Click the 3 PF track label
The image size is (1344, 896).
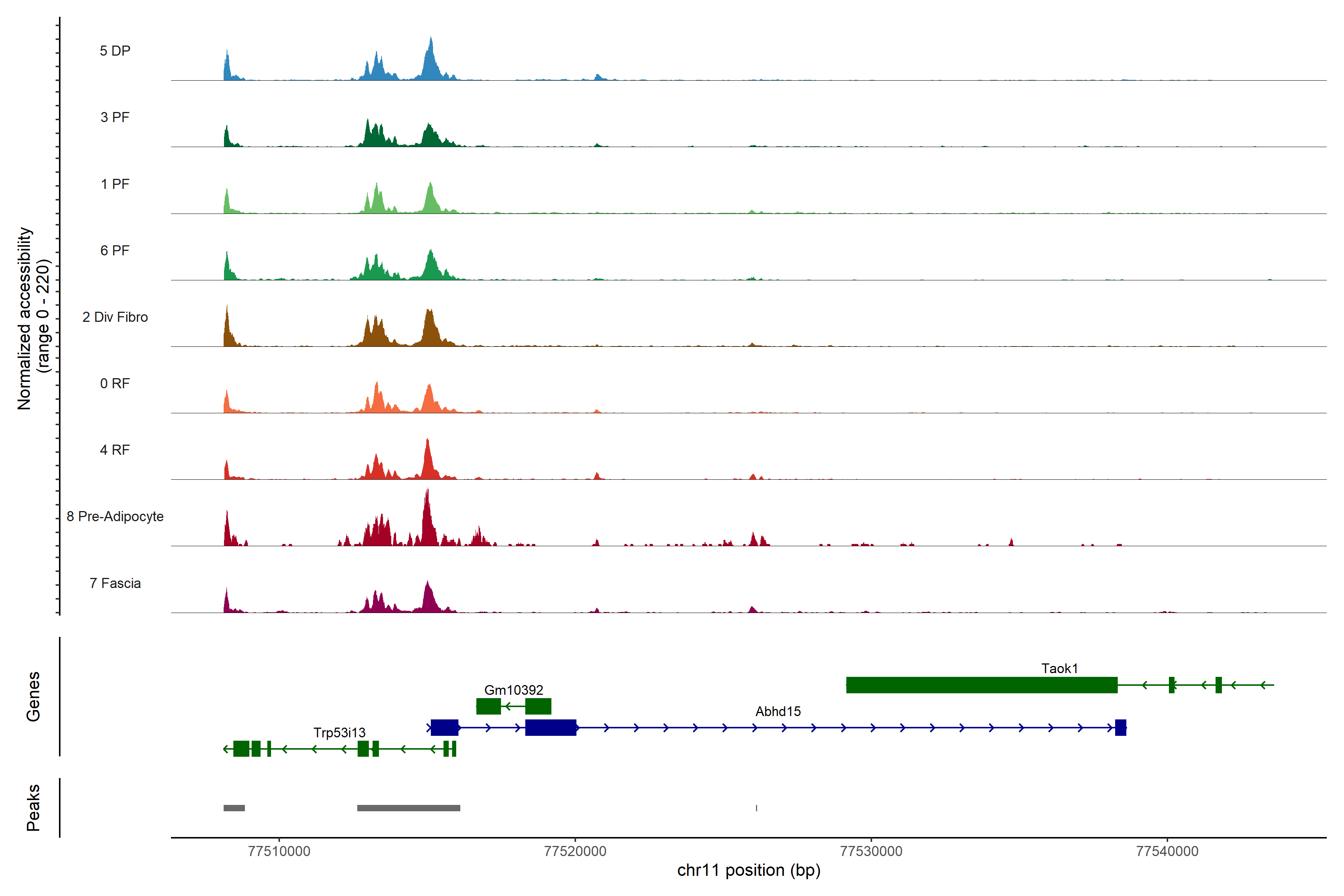pyautogui.click(x=115, y=117)
